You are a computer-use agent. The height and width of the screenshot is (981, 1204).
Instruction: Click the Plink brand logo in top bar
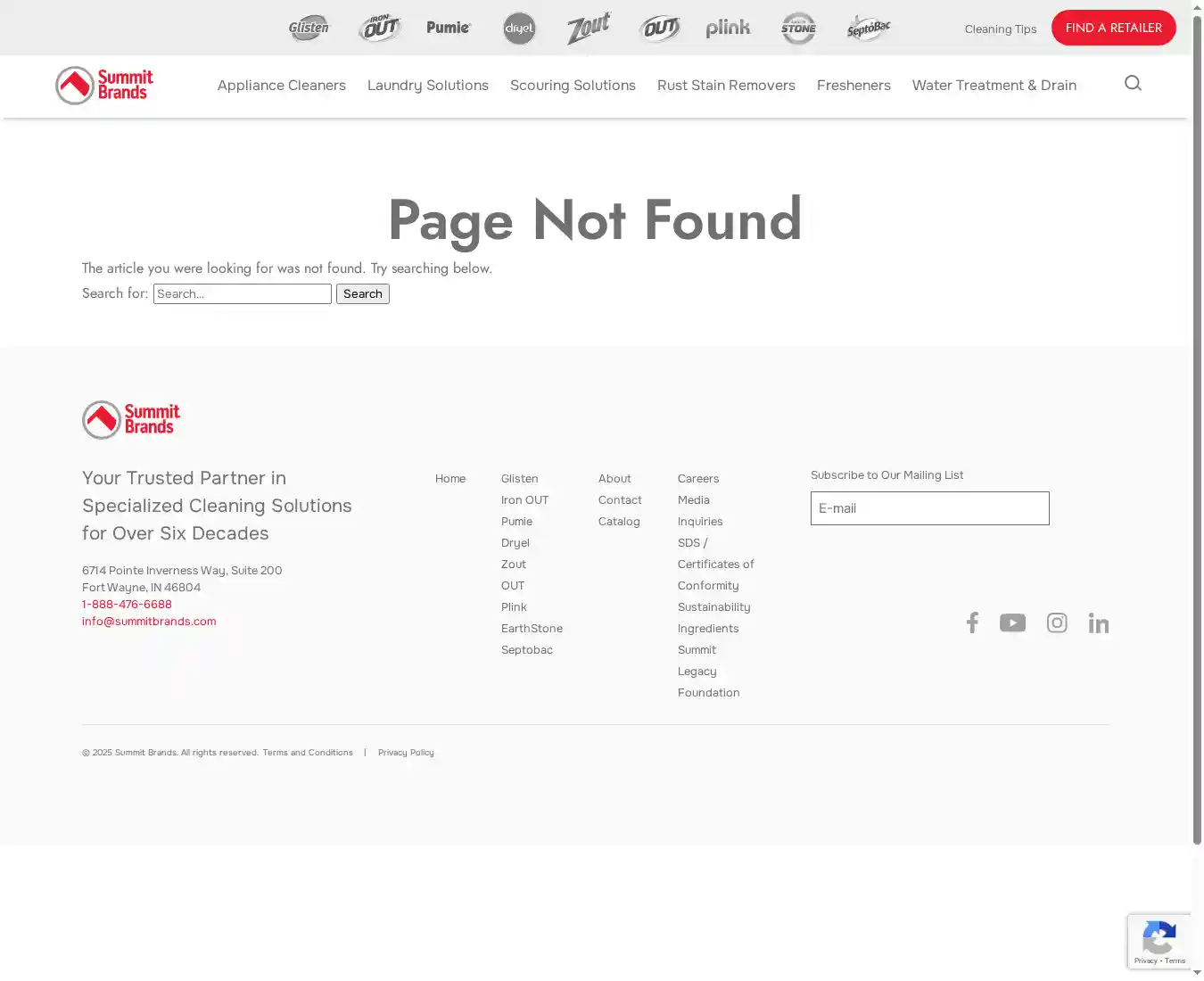[728, 29]
